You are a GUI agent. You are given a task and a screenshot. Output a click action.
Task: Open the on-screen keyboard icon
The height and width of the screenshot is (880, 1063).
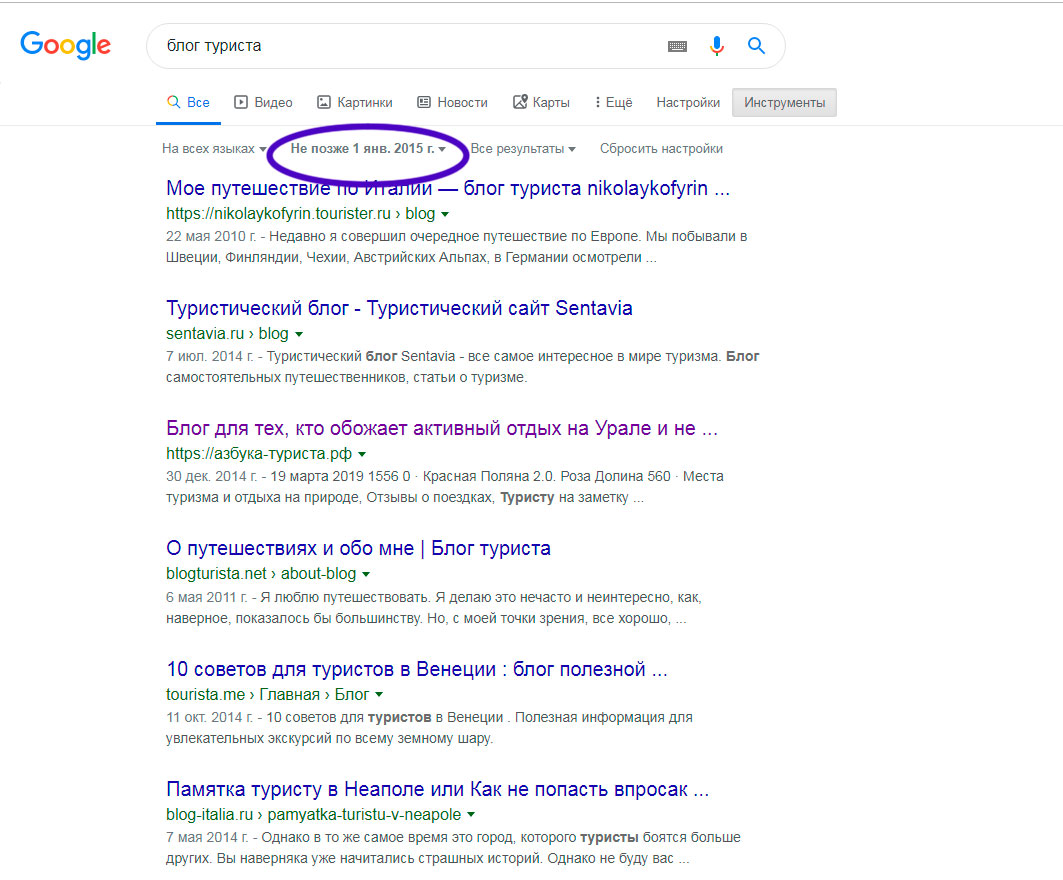coord(677,46)
